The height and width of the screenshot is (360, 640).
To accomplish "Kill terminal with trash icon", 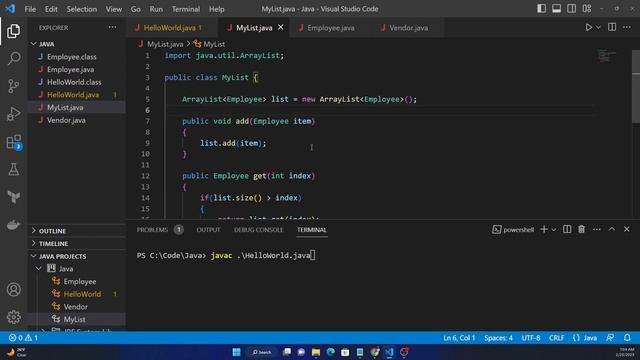I will point(581,229).
